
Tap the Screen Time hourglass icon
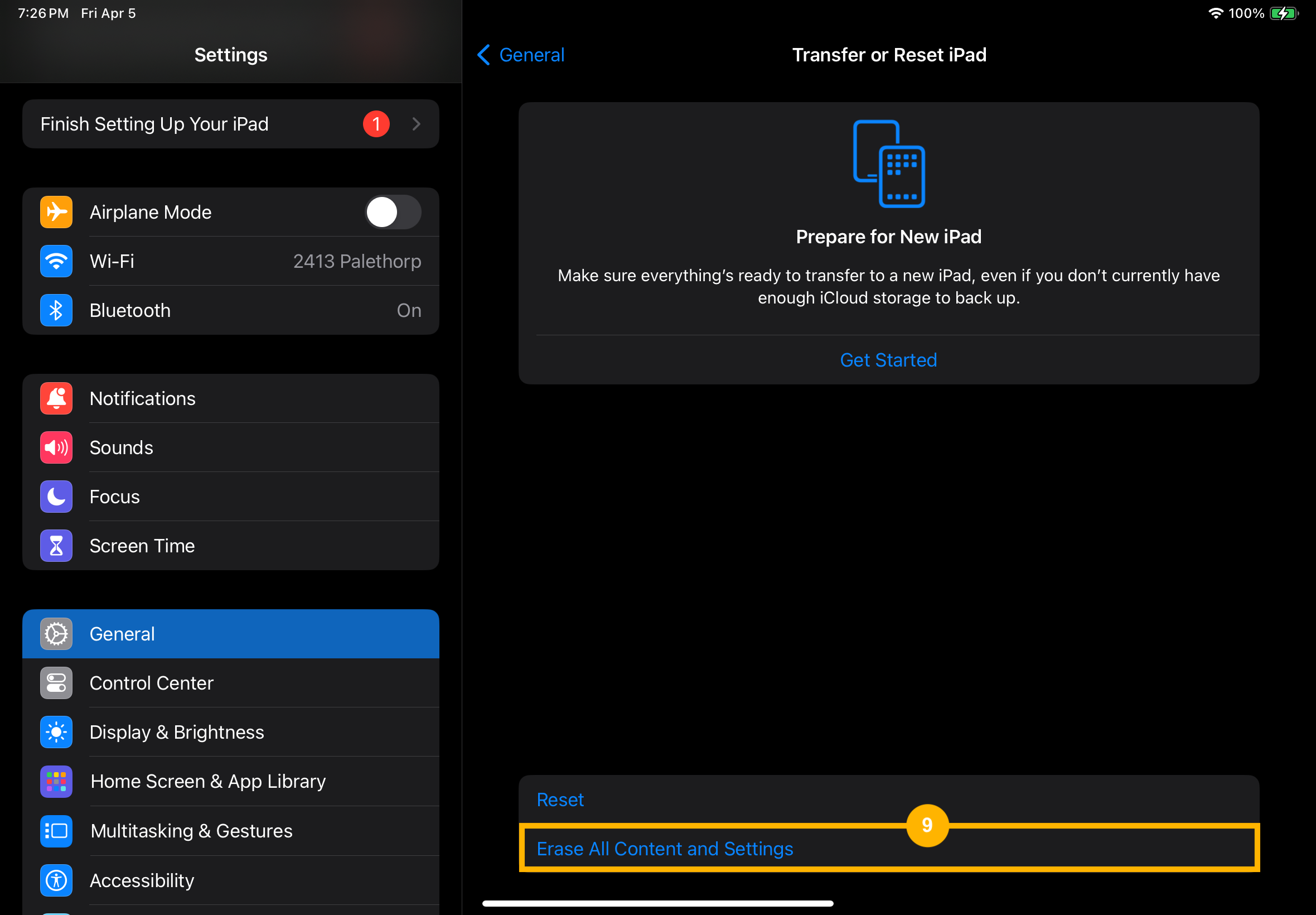point(56,546)
